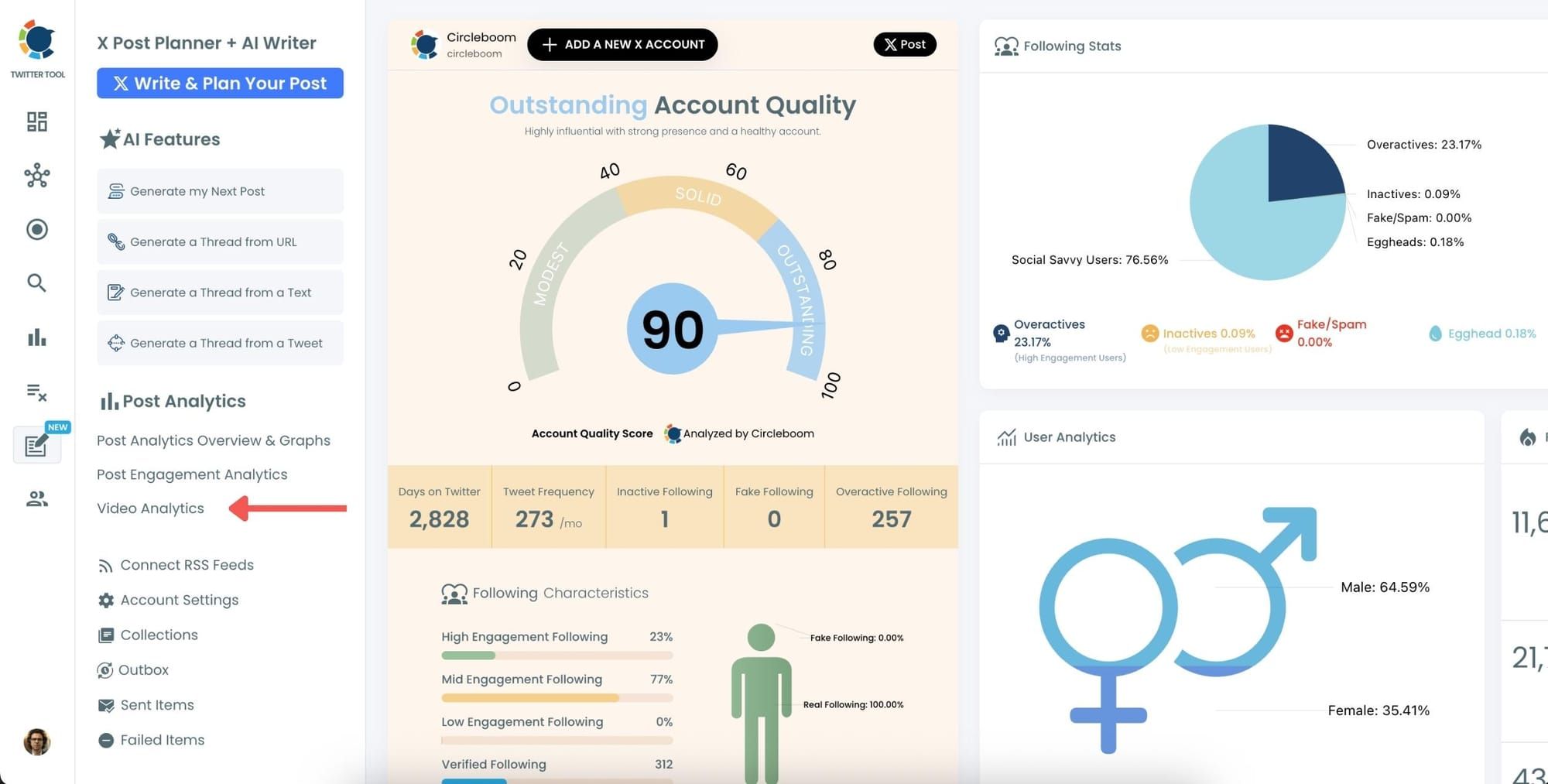Select Generate a Thread from URL

point(220,241)
